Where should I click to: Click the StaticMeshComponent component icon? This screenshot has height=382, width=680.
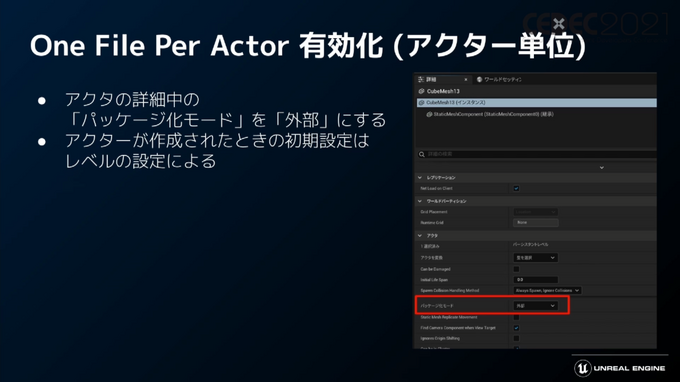[429, 114]
